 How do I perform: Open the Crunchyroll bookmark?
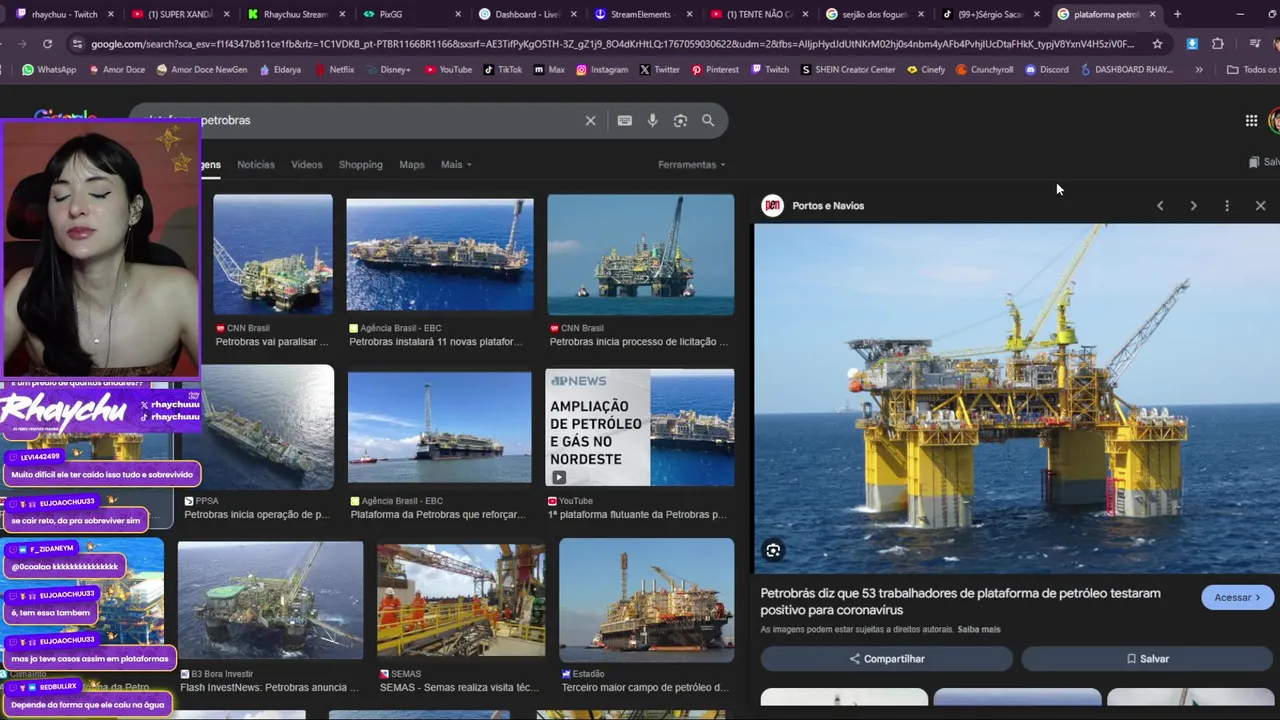(x=984, y=70)
